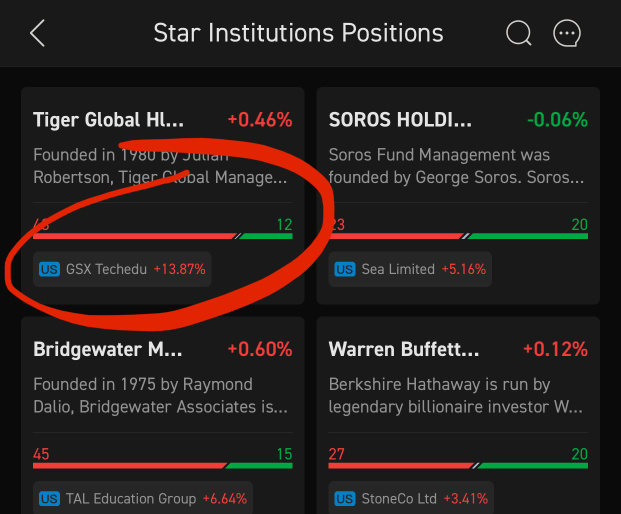The image size is (621, 514).
Task: Open the search magnifier icon
Action: (x=519, y=33)
